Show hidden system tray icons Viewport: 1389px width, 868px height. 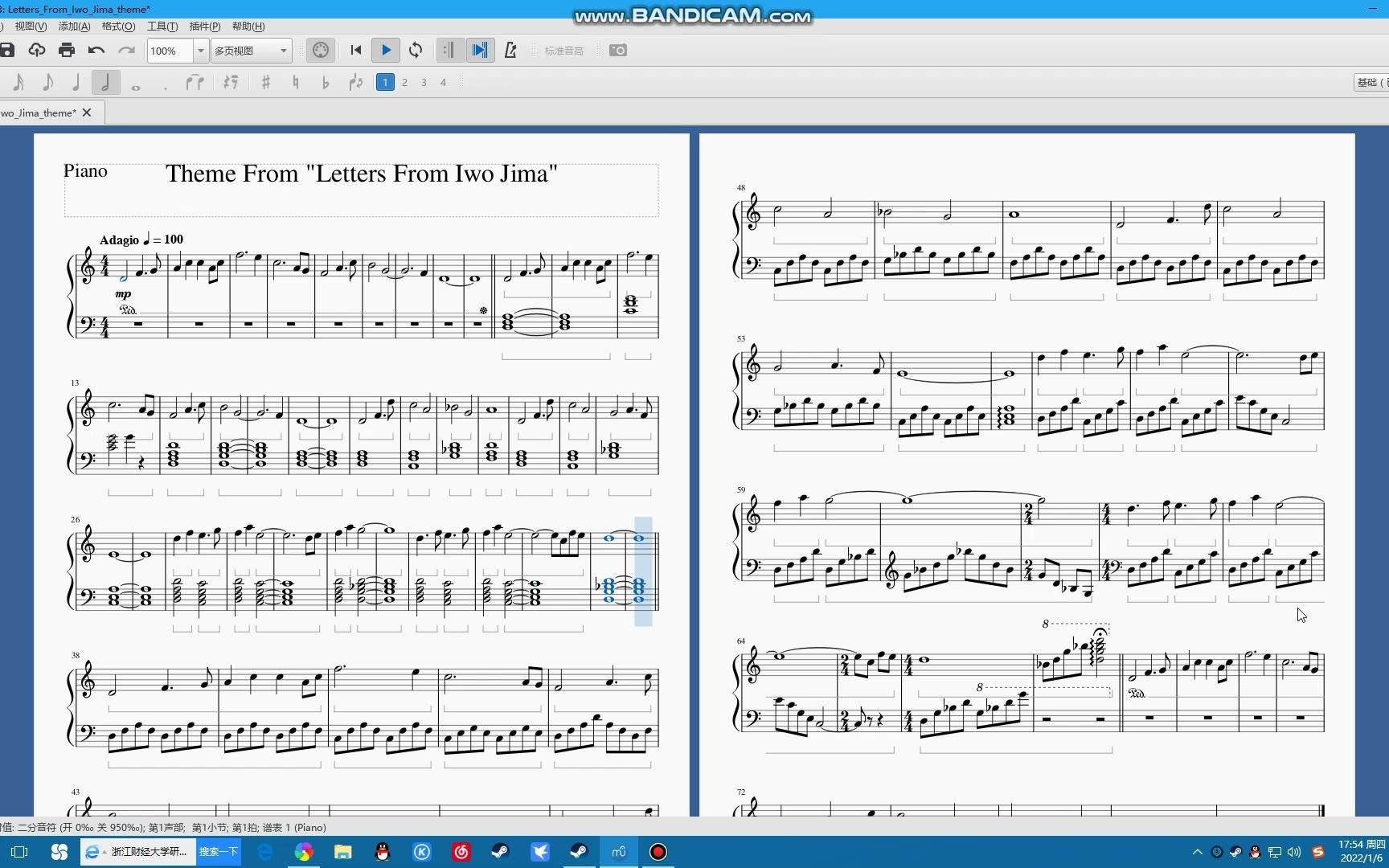(1197, 852)
